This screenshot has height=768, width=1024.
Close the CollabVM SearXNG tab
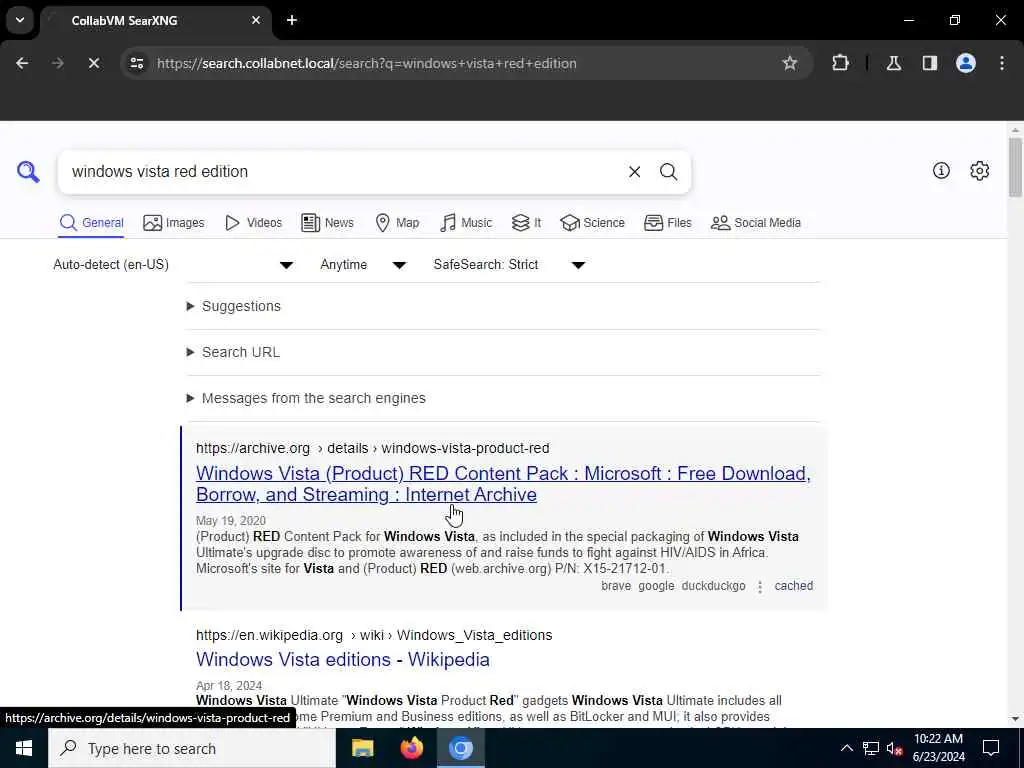pos(256,20)
